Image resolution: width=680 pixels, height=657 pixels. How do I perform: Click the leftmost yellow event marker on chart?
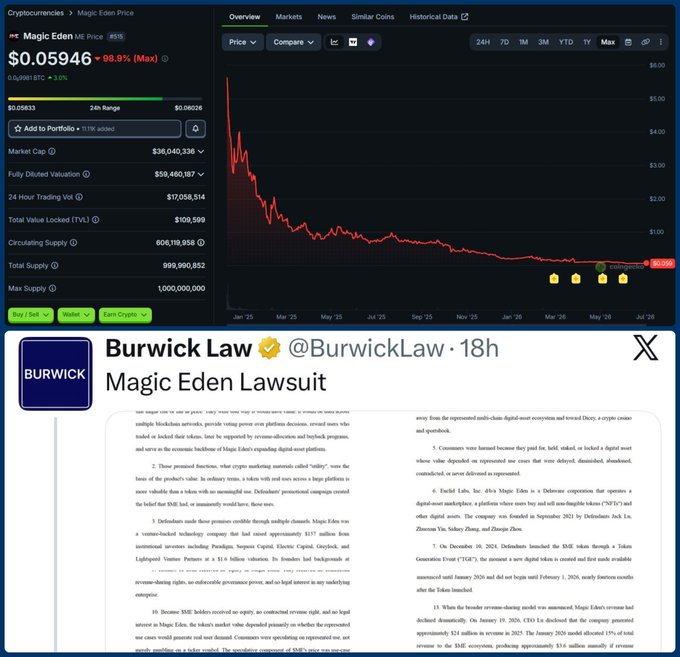pos(554,278)
